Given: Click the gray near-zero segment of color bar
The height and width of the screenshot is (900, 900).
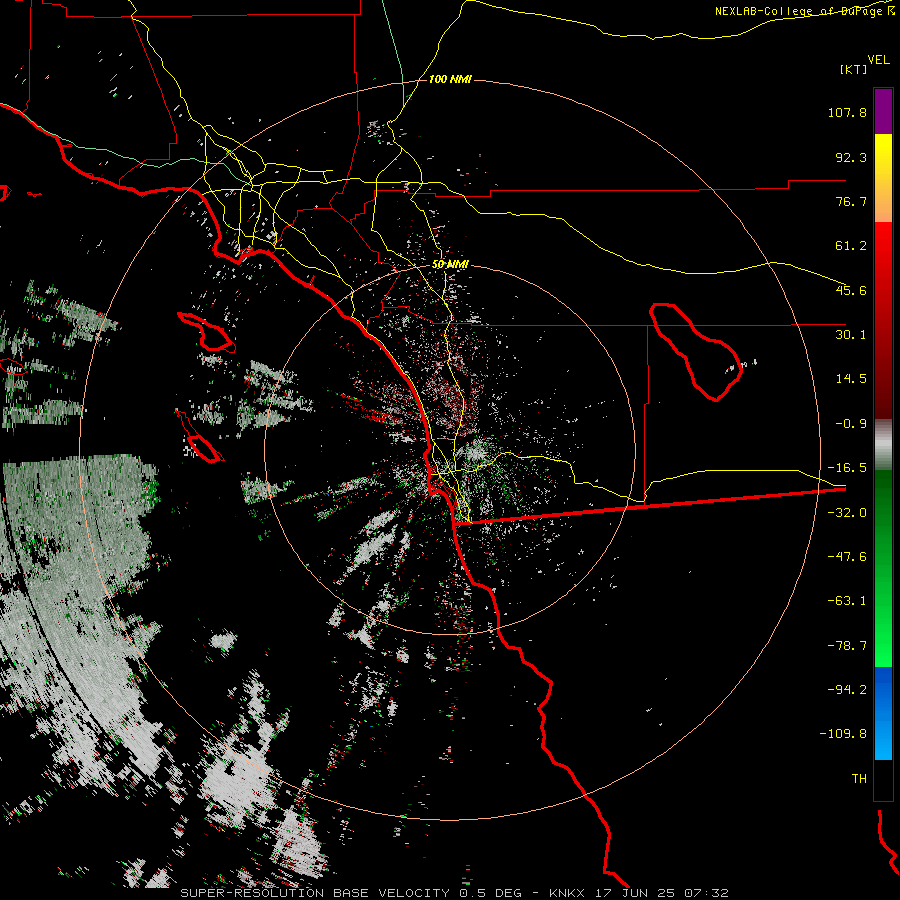Looking at the screenshot, I should [x=883, y=444].
